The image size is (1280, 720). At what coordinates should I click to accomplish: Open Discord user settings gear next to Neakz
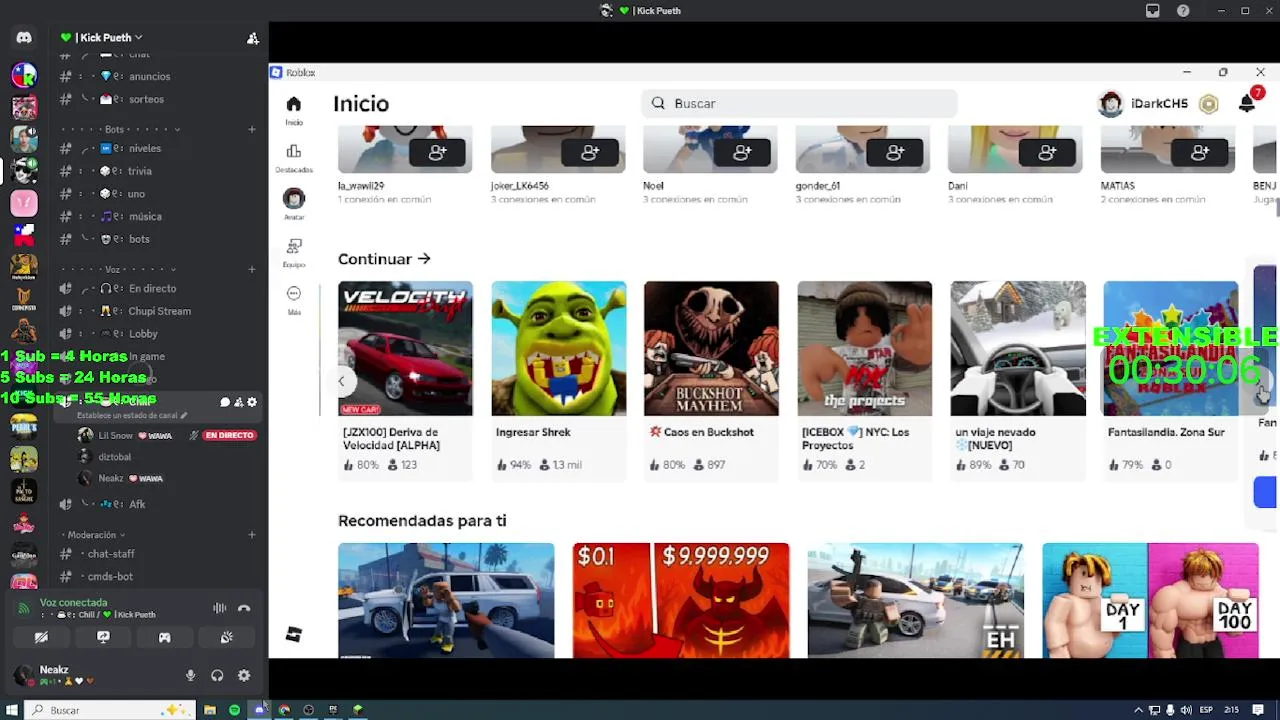tap(244, 676)
